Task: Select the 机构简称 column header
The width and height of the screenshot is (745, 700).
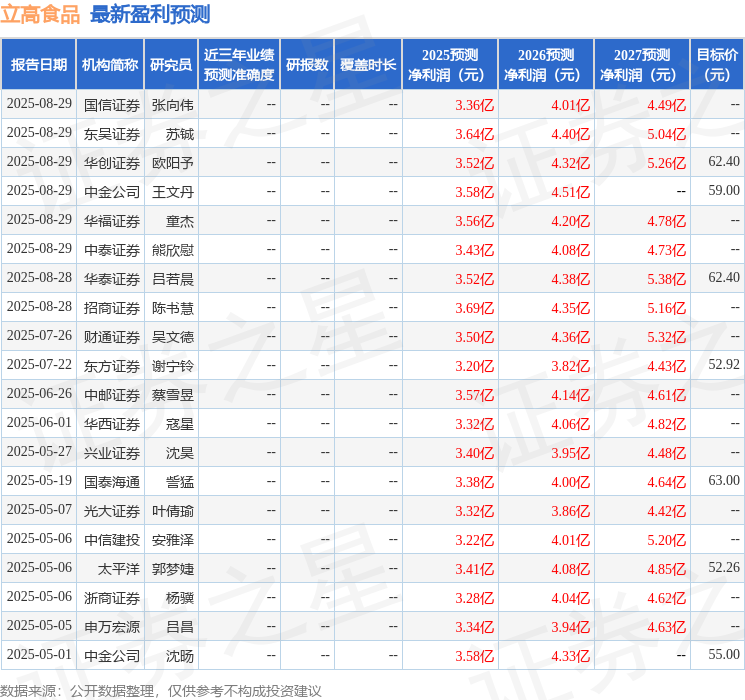Action: pos(110,65)
